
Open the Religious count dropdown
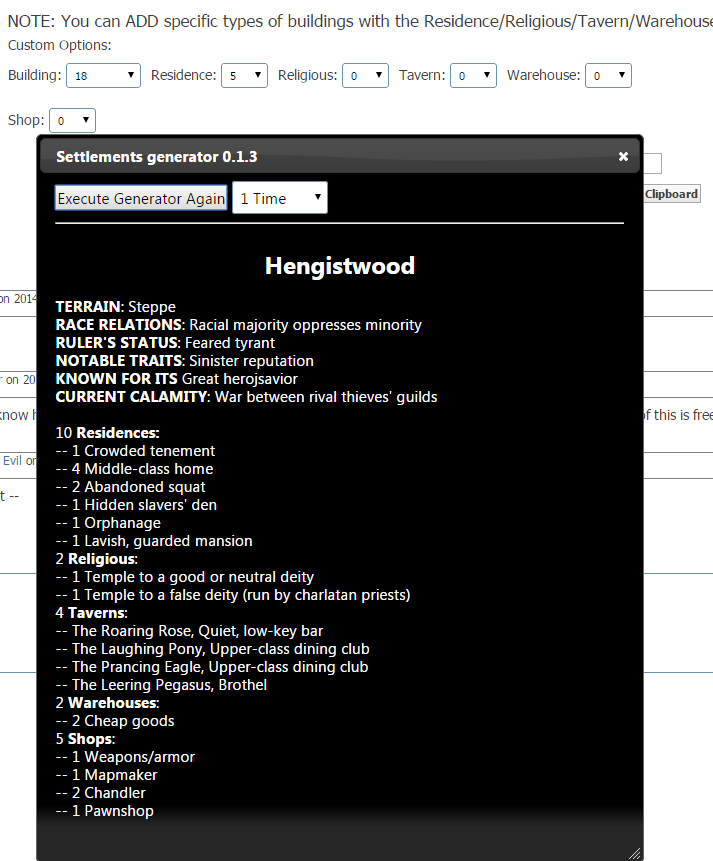[x=365, y=75]
